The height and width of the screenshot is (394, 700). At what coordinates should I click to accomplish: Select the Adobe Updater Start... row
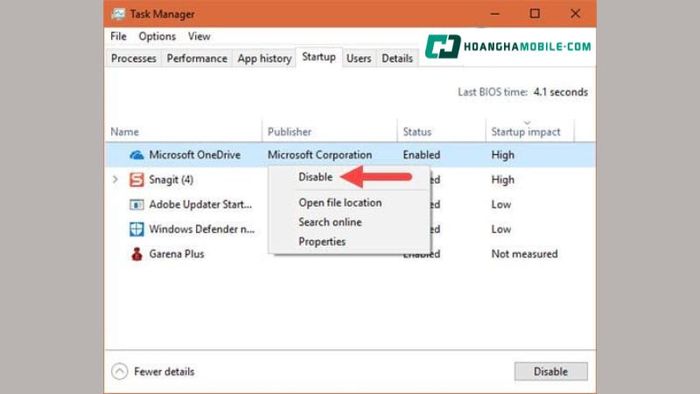[200, 204]
